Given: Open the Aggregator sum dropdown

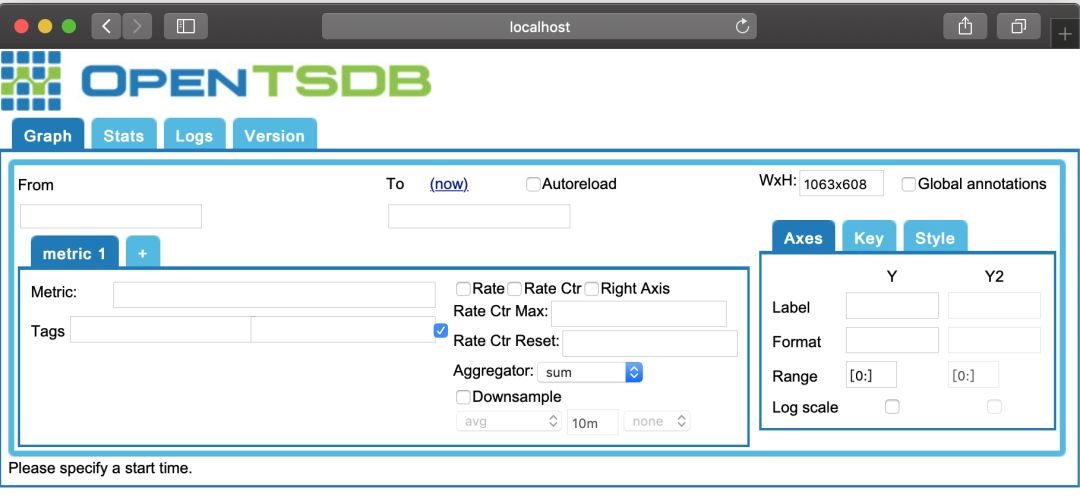Looking at the screenshot, I should click(590, 372).
